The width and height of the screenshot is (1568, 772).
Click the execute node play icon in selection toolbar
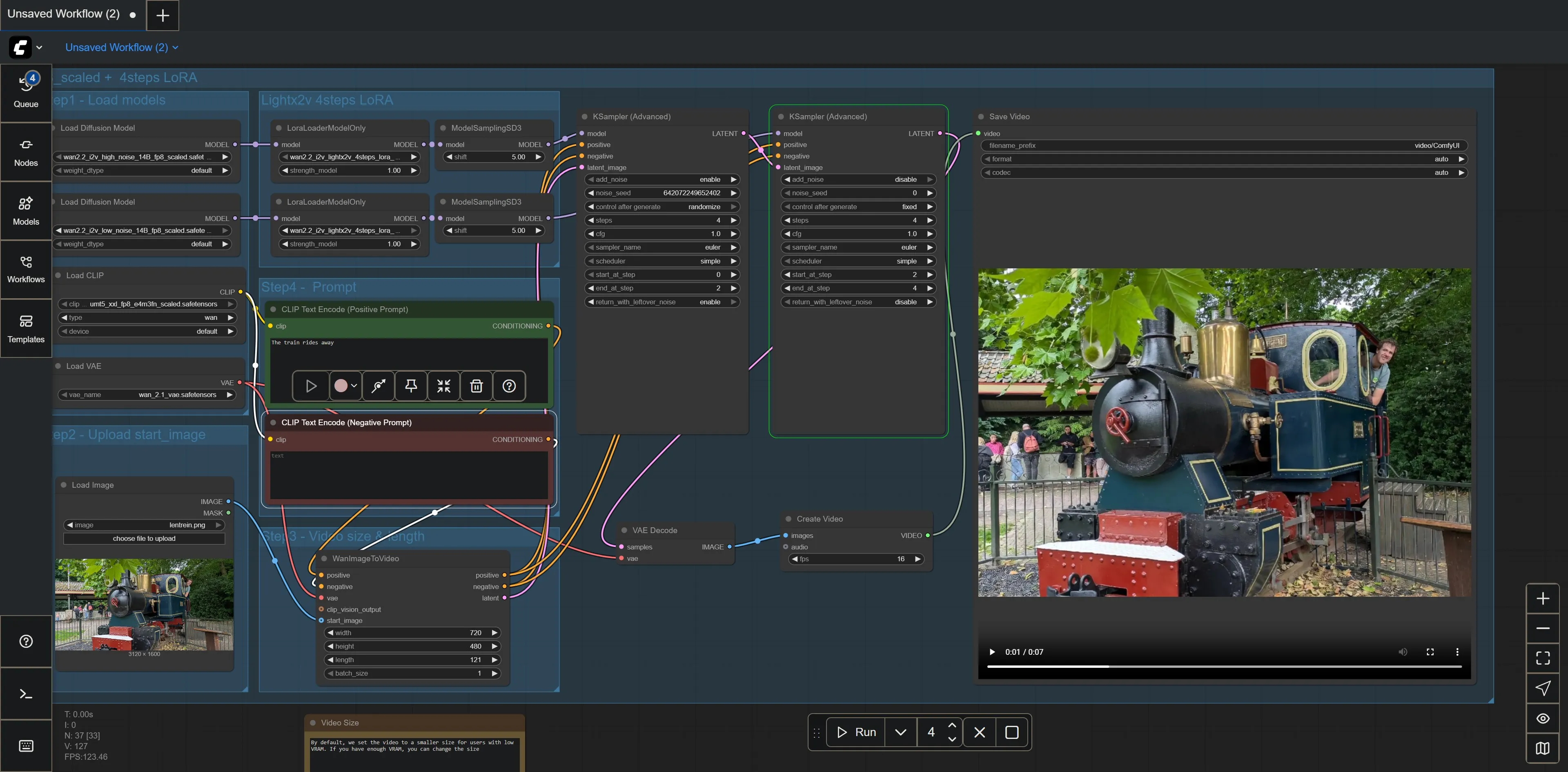310,386
